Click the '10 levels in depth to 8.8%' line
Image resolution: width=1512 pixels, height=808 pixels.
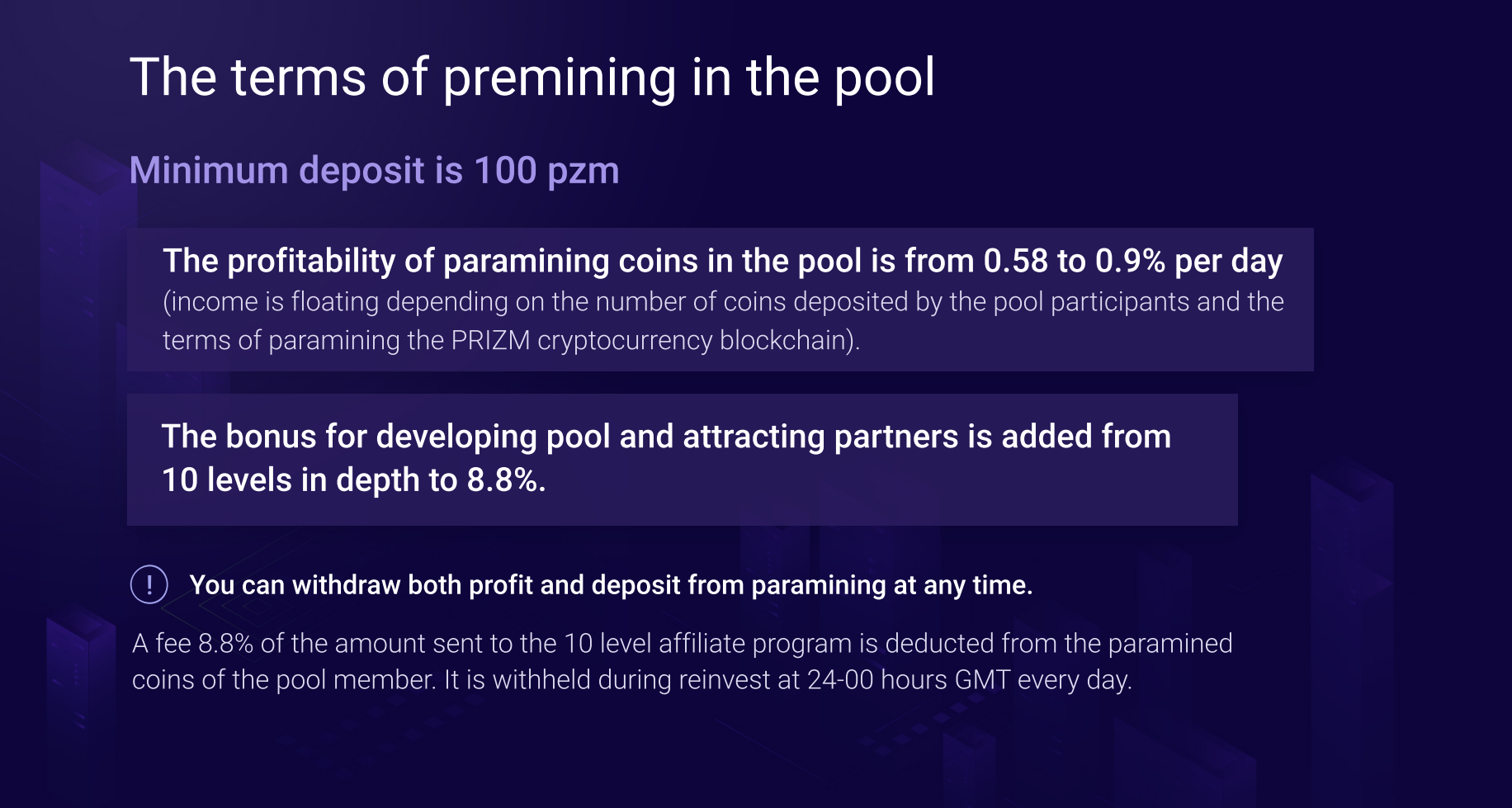[354, 480]
